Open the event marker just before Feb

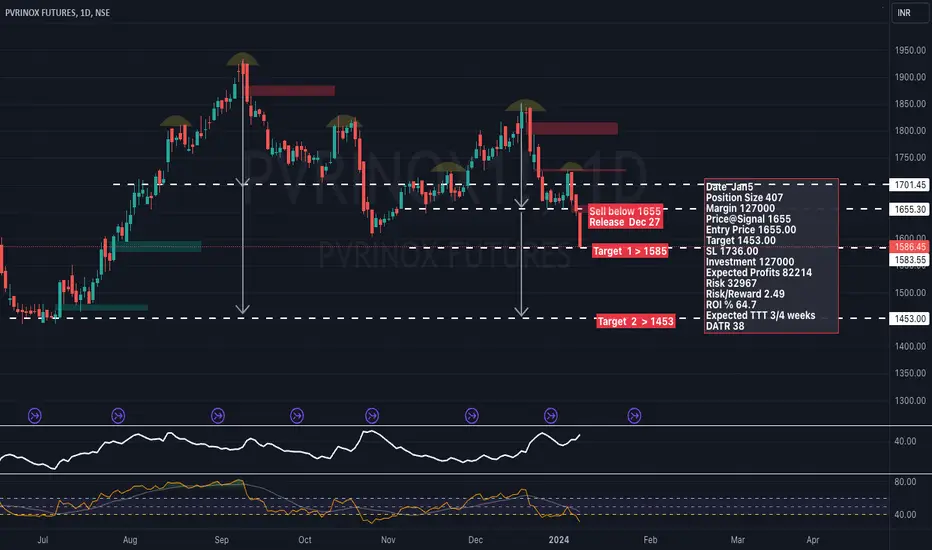click(x=634, y=416)
